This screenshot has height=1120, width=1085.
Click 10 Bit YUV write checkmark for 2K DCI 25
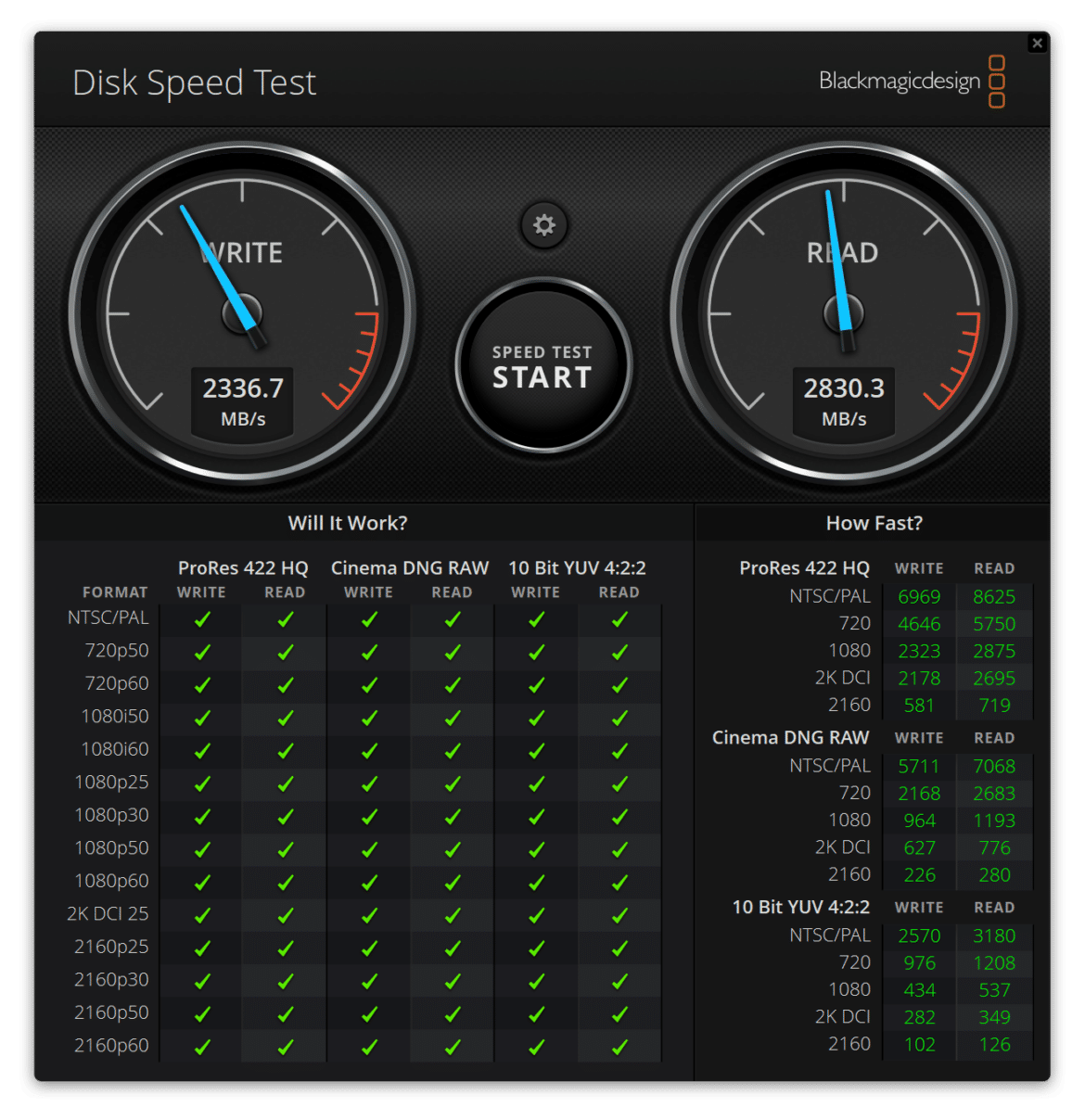click(536, 915)
